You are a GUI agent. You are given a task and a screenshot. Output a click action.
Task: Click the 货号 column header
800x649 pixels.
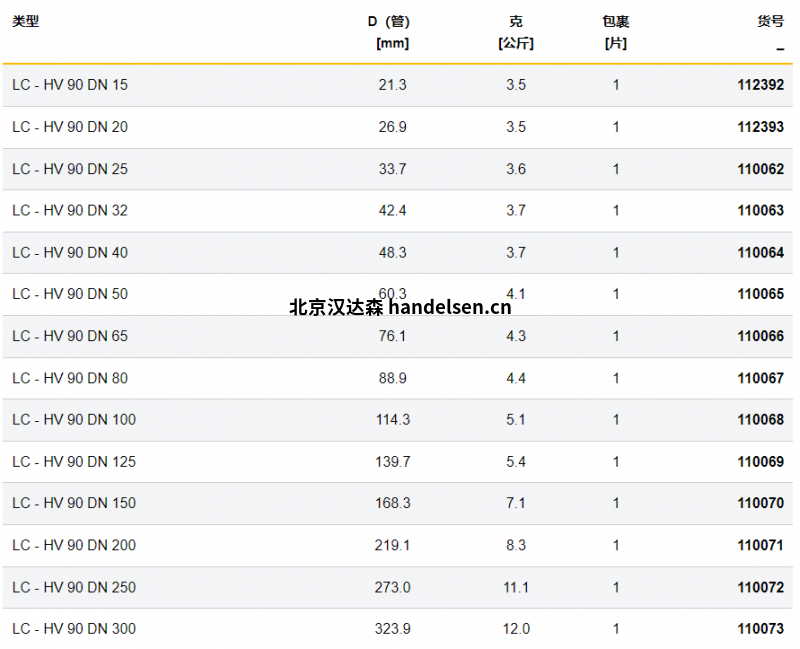[x=770, y=21]
